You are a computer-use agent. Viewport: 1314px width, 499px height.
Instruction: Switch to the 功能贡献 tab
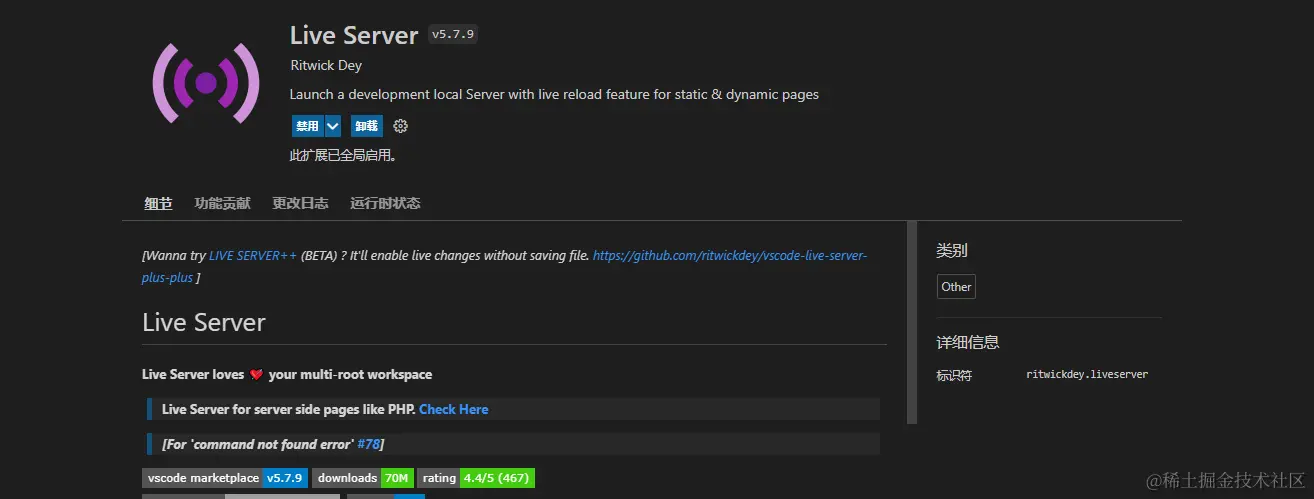click(x=222, y=203)
